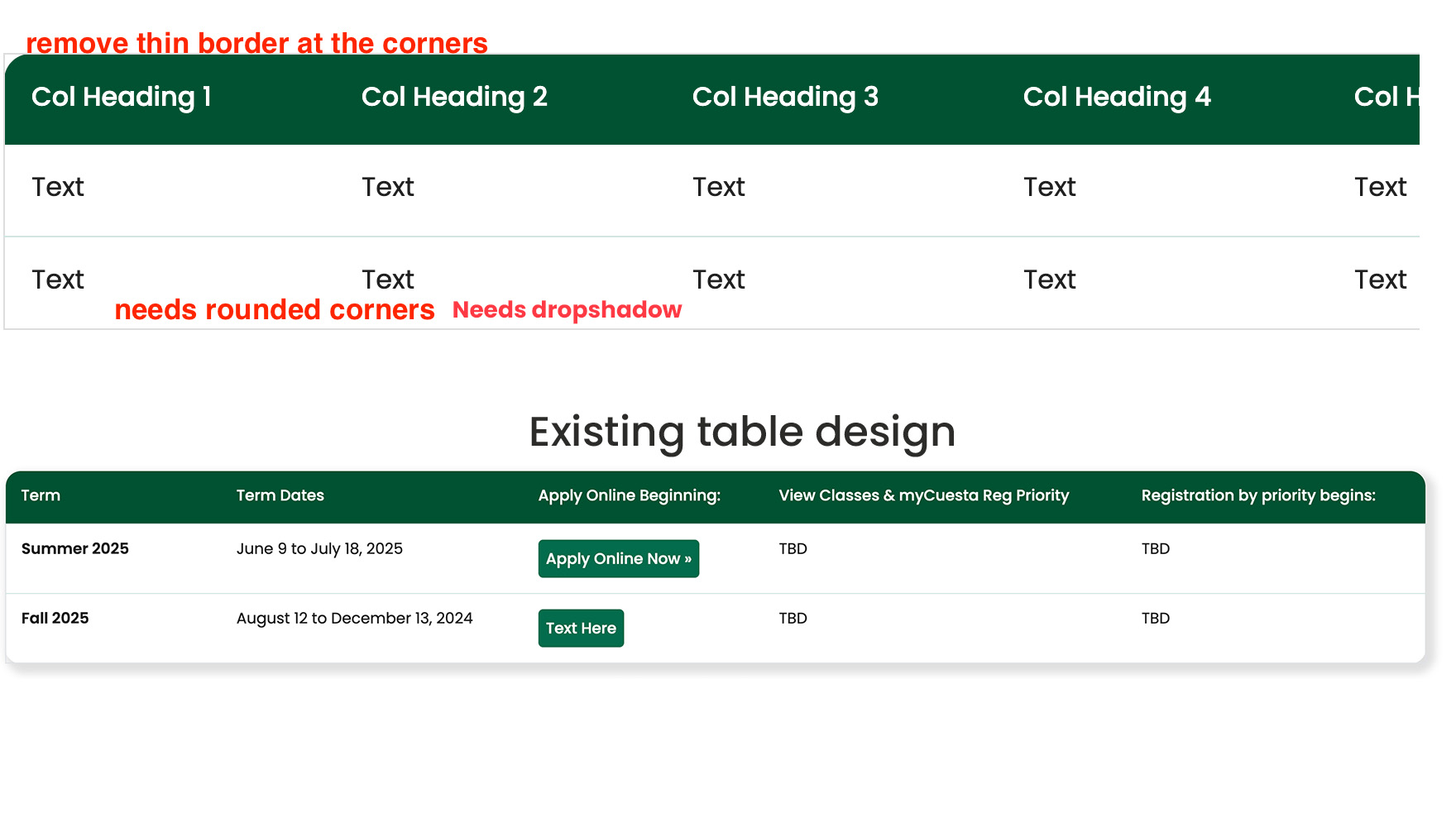Select the Registration by priority begins header
Screen dimensions: 1456x827
click(x=1257, y=495)
